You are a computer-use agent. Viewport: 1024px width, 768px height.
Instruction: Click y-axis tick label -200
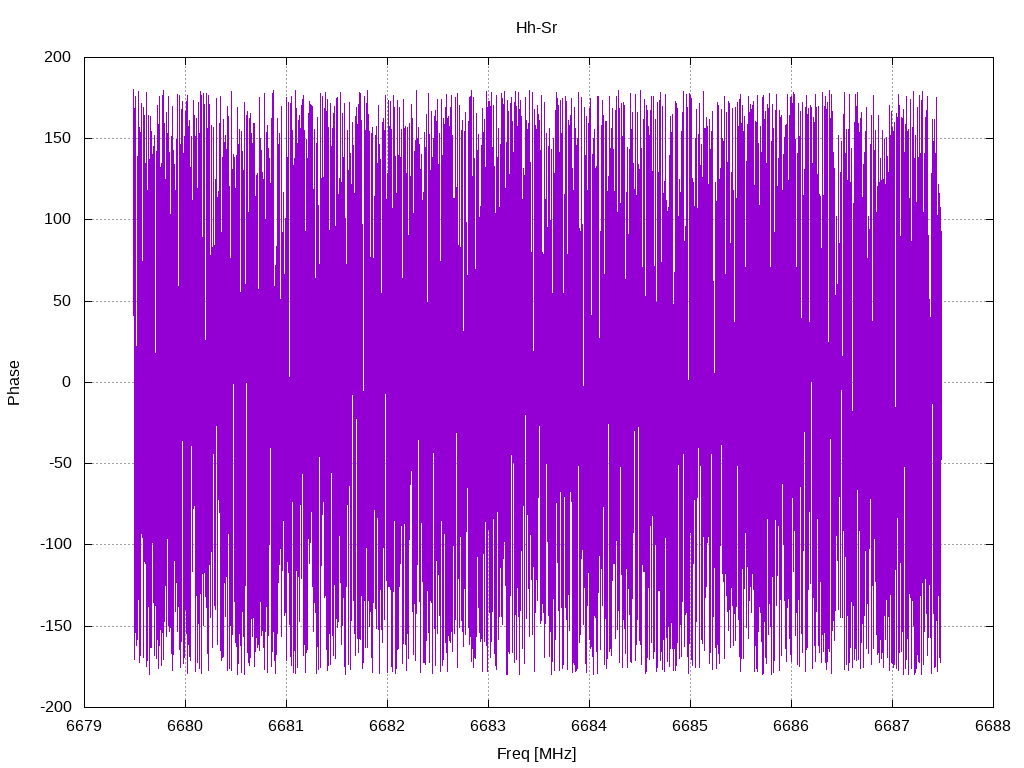coord(56,707)
